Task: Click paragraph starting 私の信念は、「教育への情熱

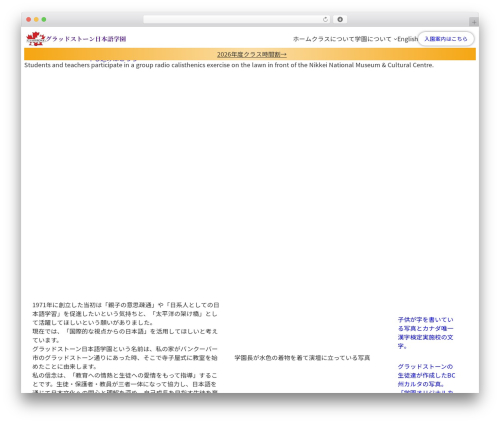Action: [125, 383]
